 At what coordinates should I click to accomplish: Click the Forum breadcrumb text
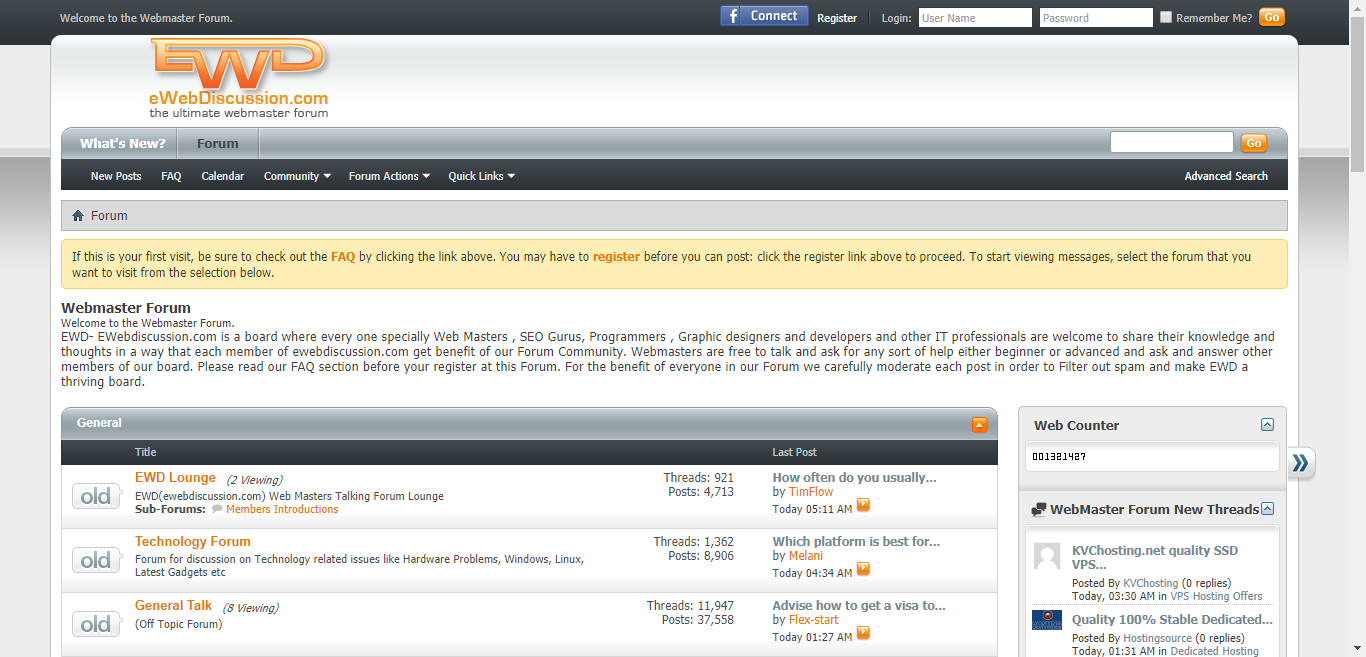point(109,216)
